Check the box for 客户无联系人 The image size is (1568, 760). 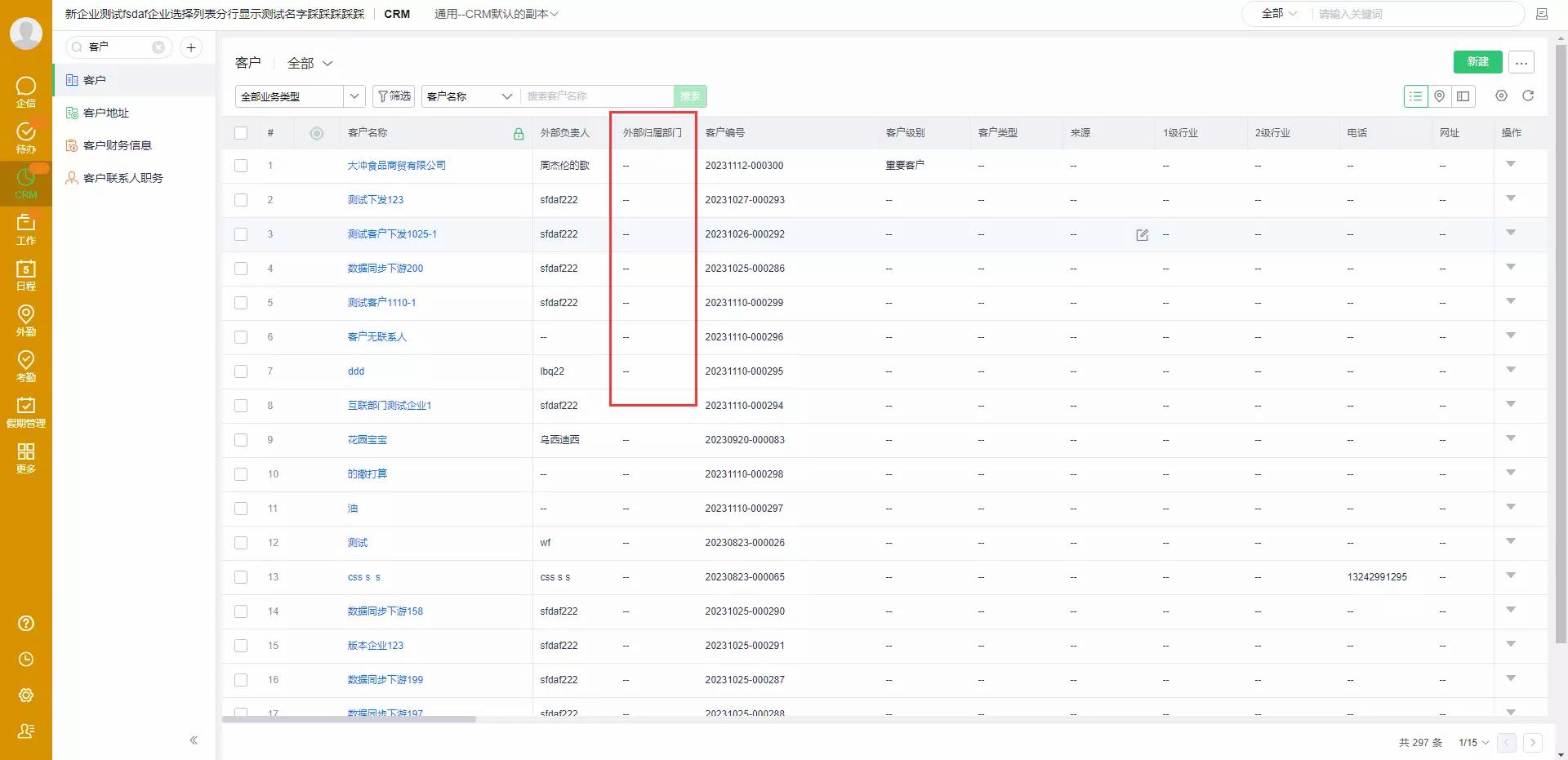pyautogui.click(x=241, y=337)
